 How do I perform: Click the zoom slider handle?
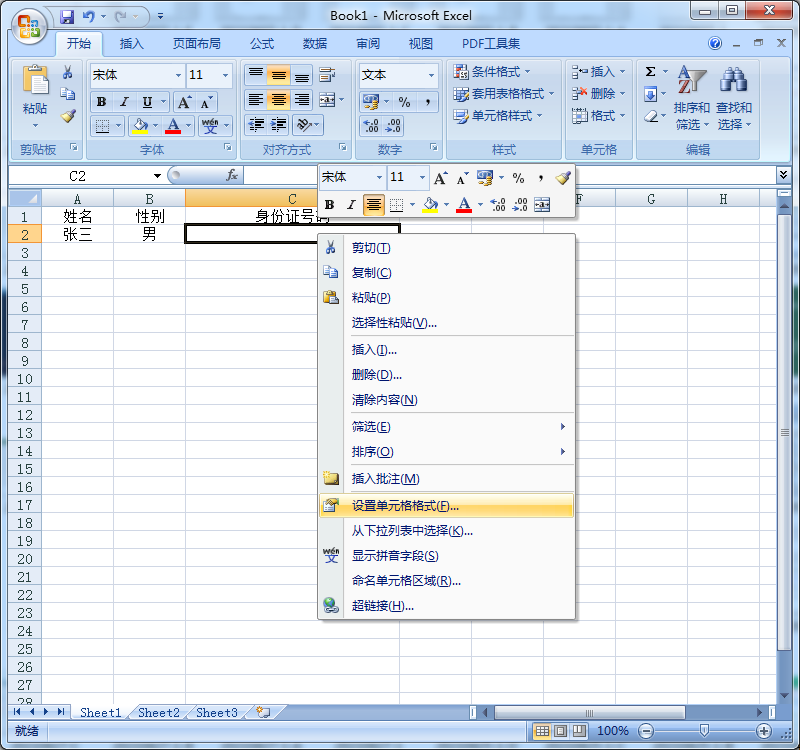pyautogui.click(x=704, y=731)
